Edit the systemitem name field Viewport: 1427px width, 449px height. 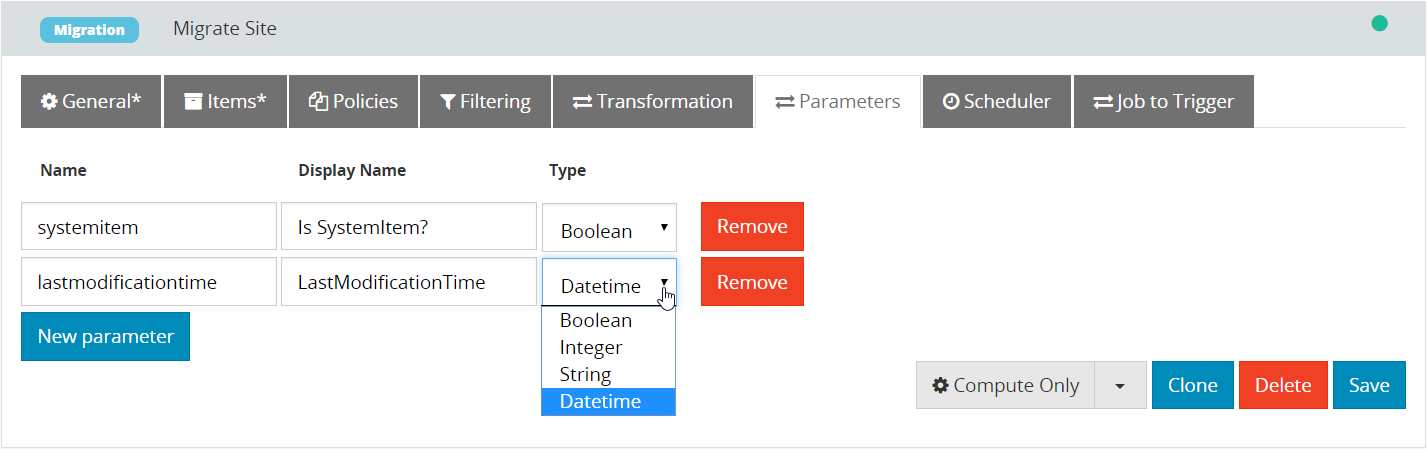point(149,227)
